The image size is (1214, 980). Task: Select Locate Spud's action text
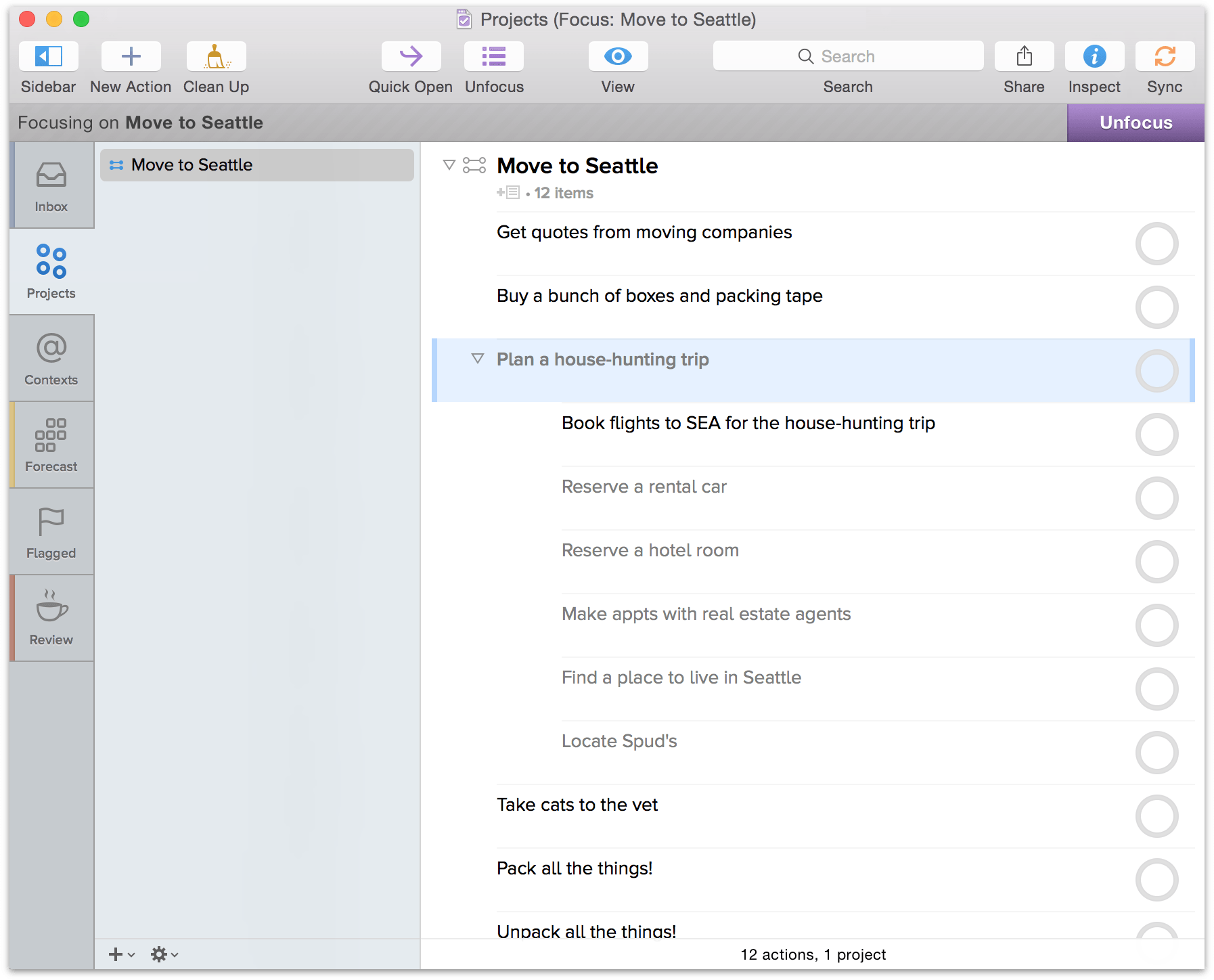point(619,741)
